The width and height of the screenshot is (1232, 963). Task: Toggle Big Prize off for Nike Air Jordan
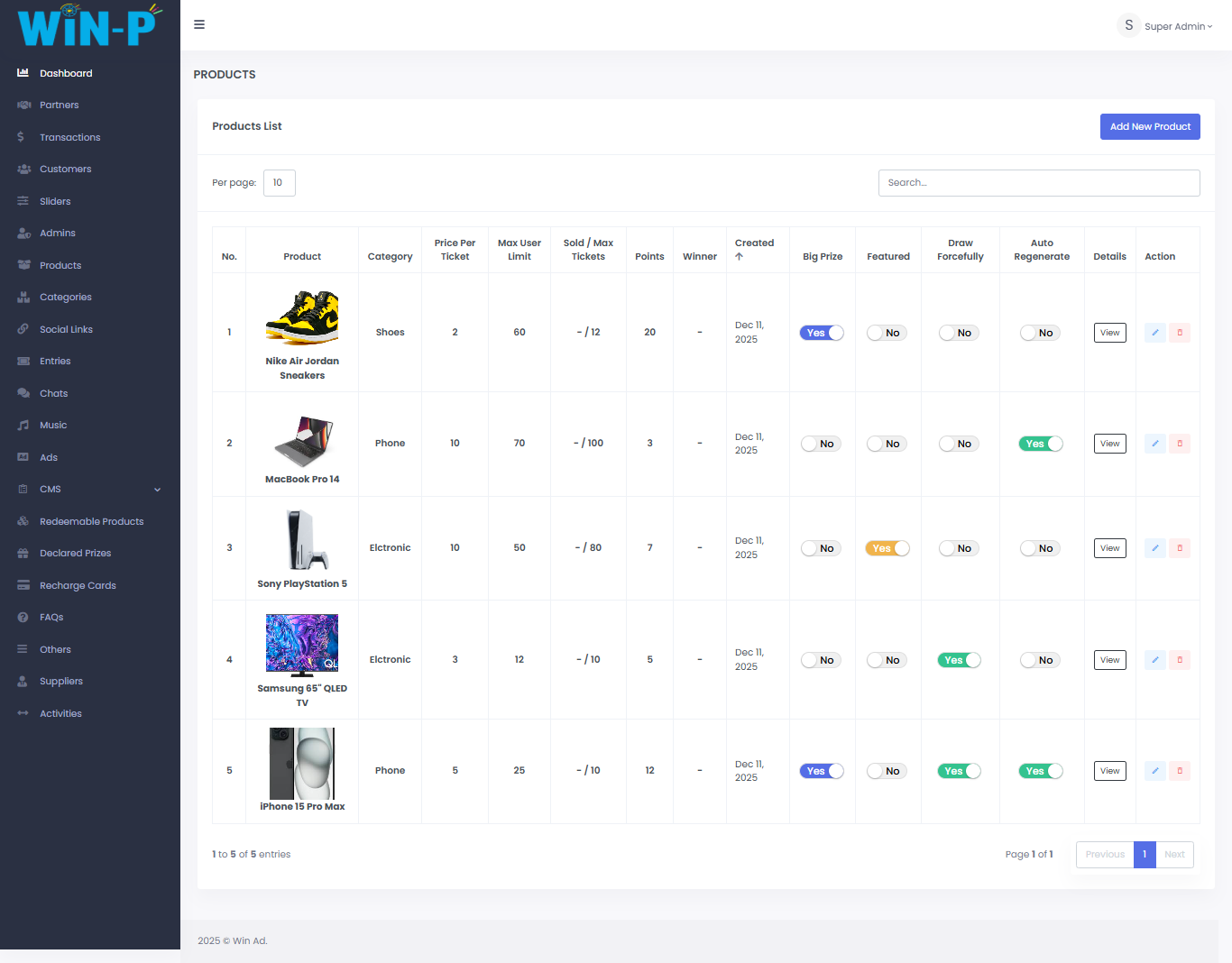822,333
